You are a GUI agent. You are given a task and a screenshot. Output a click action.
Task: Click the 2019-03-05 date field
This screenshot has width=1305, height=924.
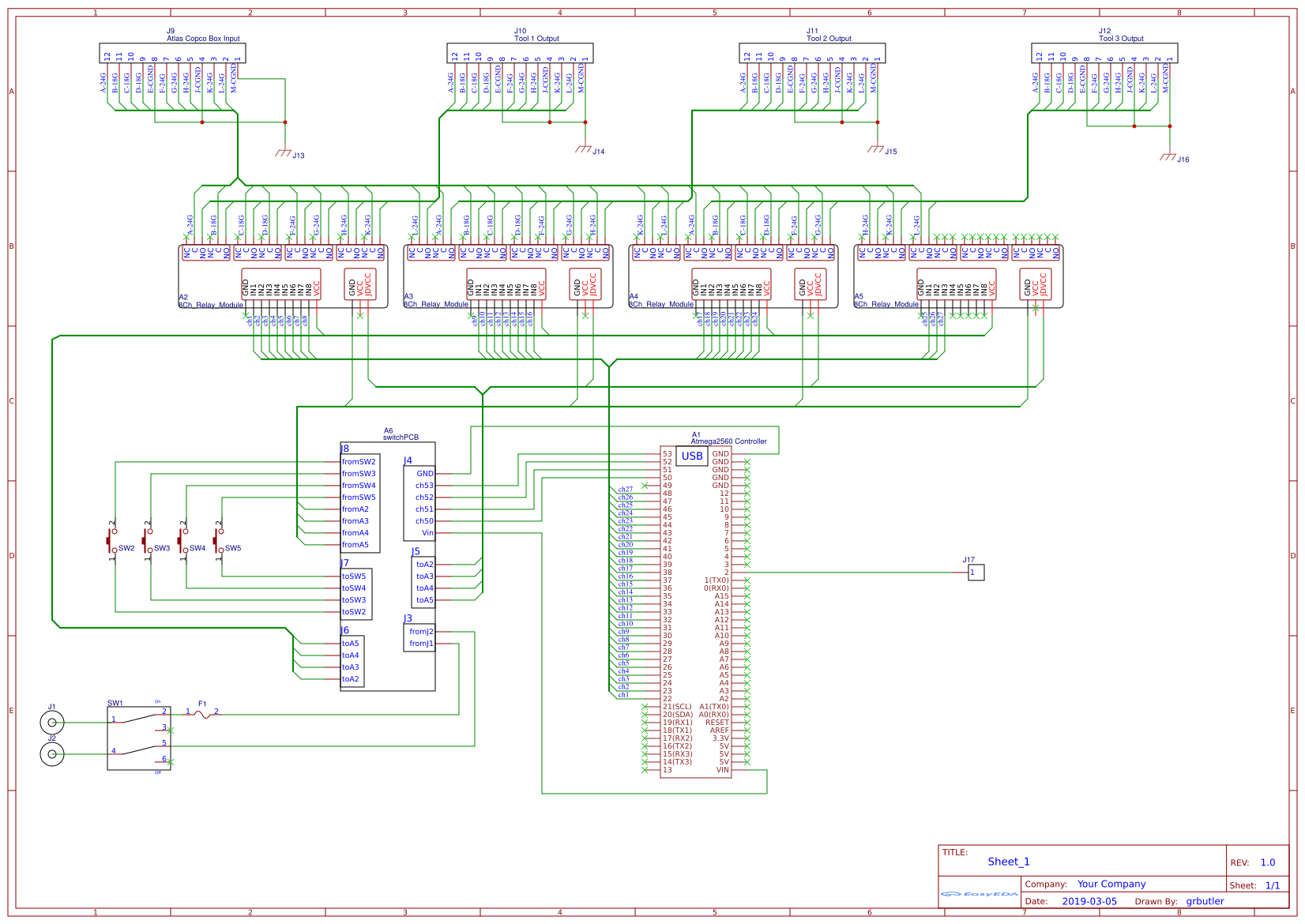[1089, 901]
